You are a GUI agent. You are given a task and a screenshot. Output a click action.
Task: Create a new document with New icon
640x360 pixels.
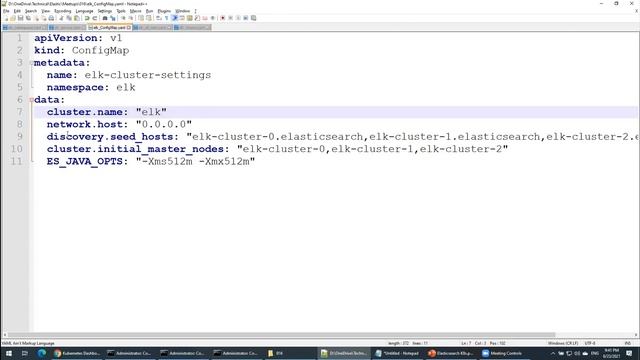pyautogui.click(x=5, y=18)
